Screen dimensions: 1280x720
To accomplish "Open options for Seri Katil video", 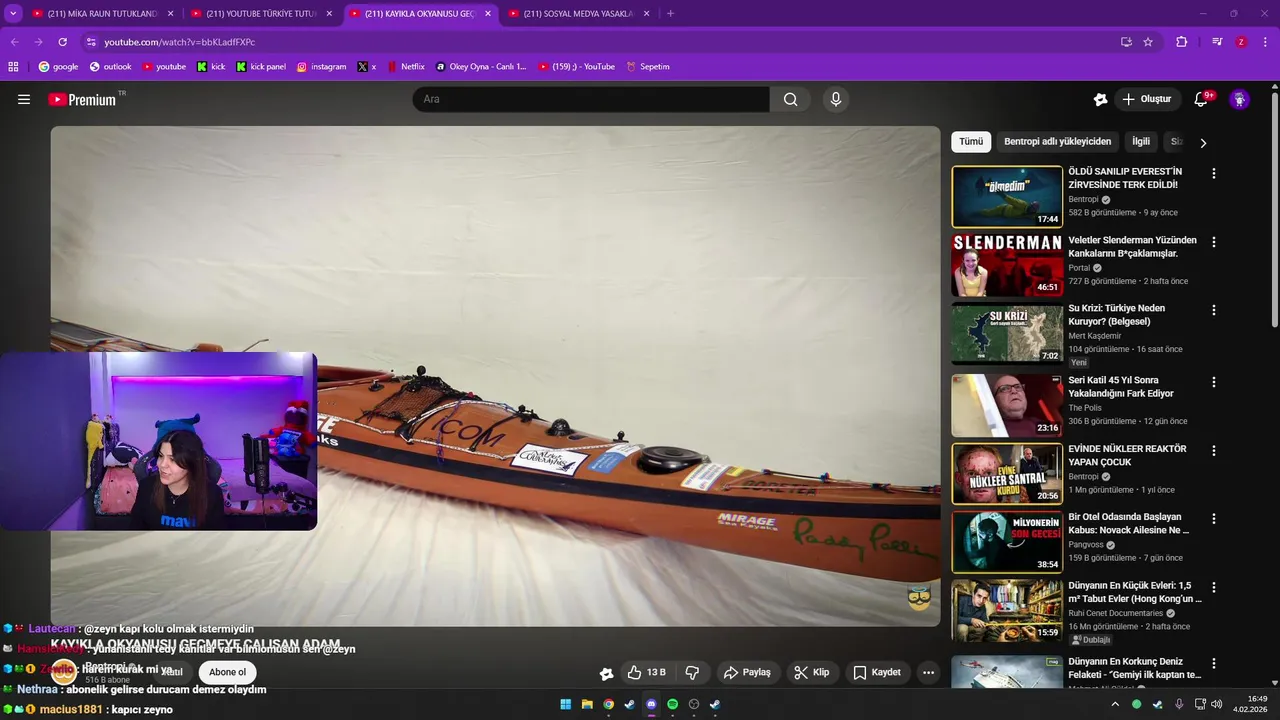I will (x=1214, y=382).
